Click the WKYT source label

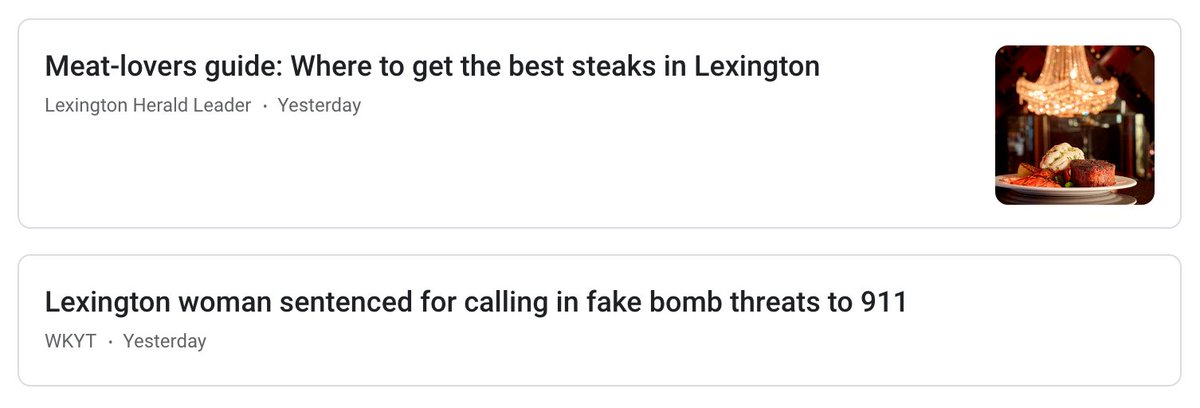tap(70, 341)
